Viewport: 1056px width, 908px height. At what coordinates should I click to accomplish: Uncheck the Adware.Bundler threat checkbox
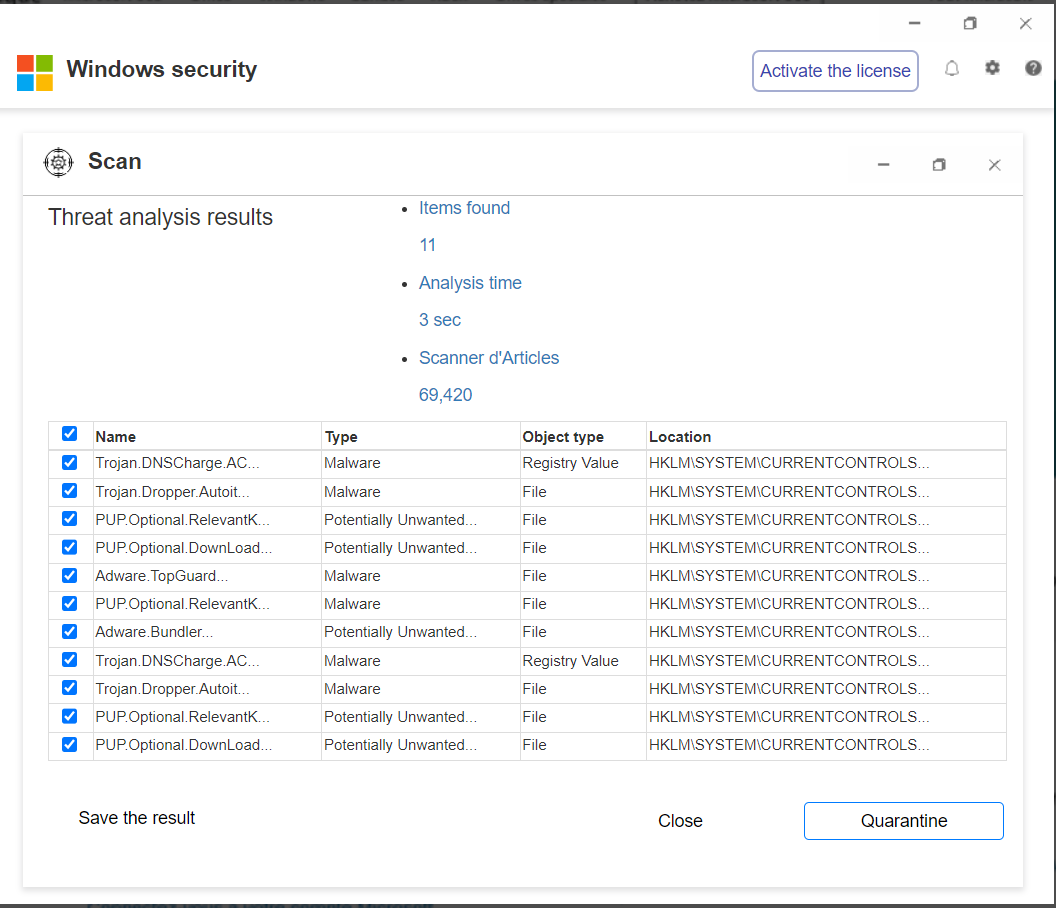coord(70,631)
